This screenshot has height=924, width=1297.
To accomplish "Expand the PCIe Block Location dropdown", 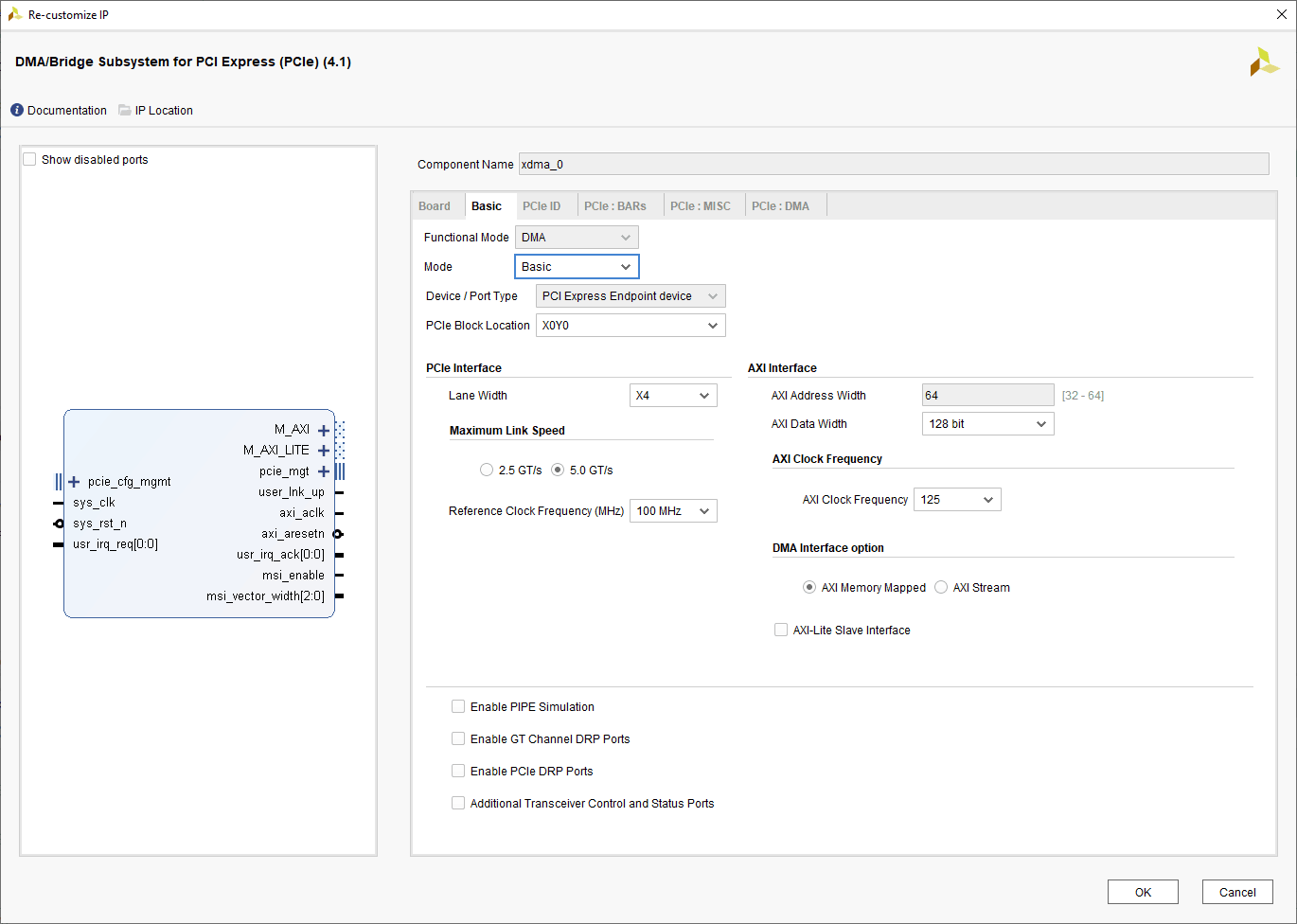I will point(631,326).
